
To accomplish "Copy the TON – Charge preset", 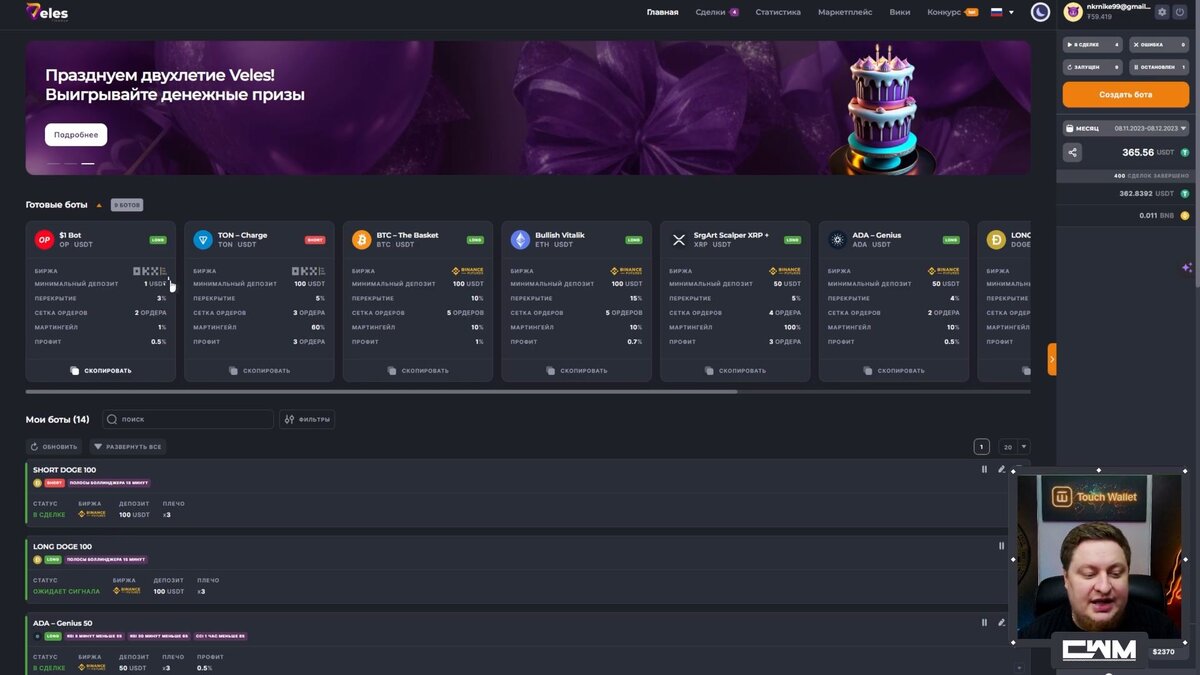I will coord(259,370).
